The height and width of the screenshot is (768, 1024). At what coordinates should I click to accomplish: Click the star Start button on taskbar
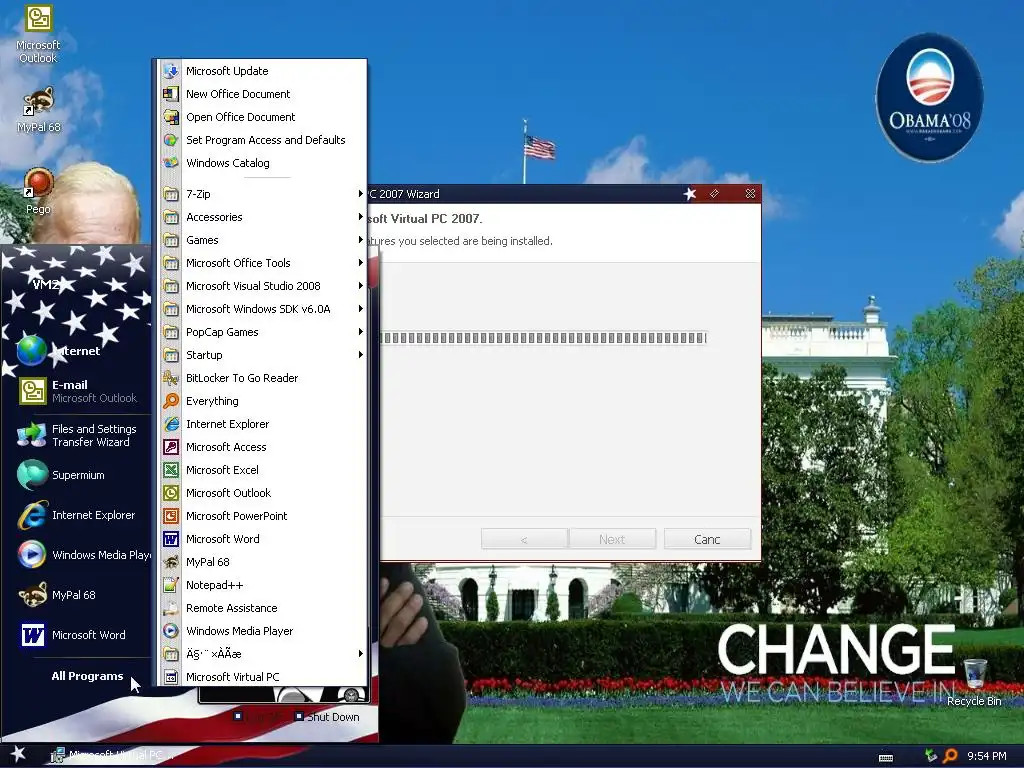[x=18, y=754]
